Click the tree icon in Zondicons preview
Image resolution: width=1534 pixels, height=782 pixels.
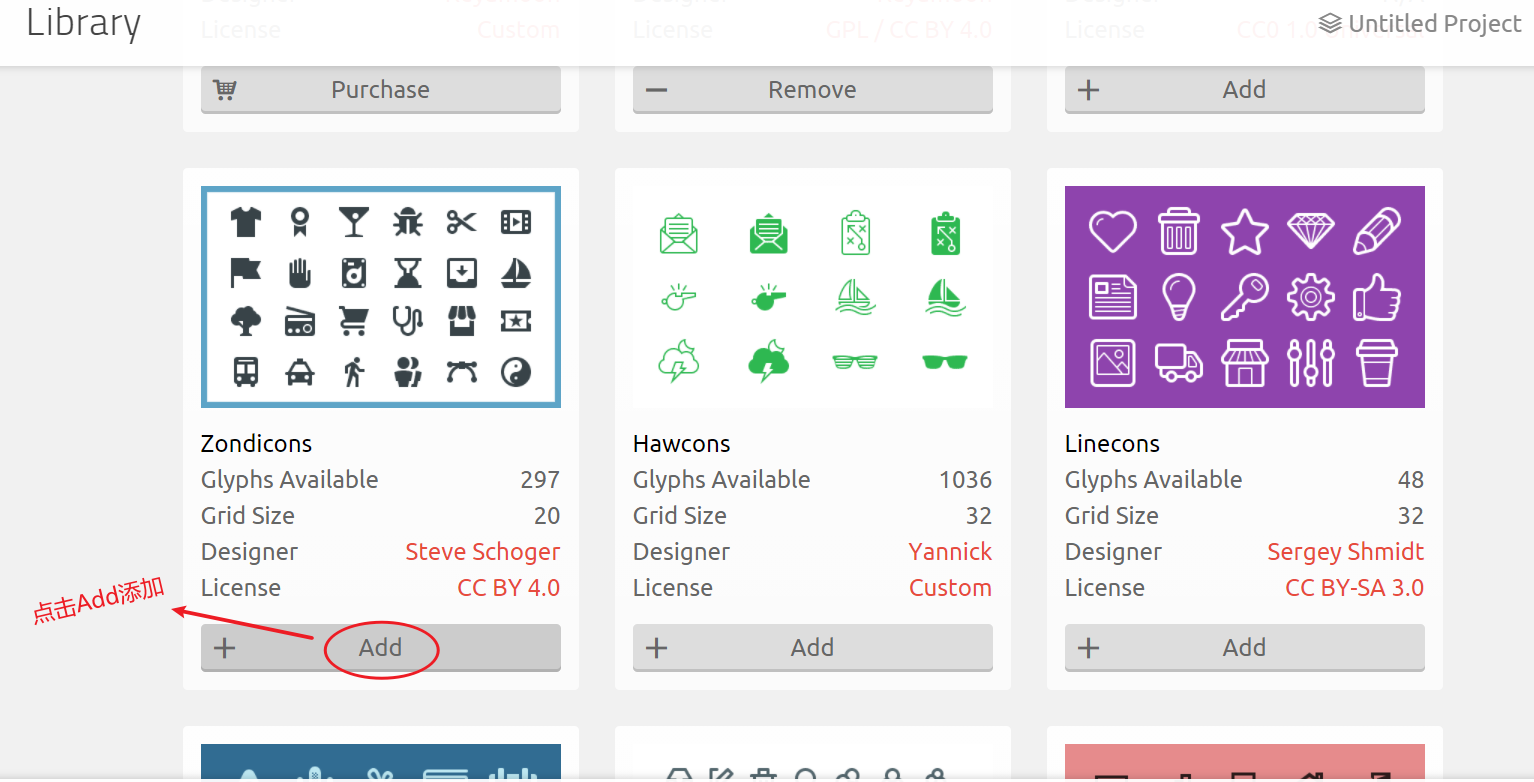(246, 321)
